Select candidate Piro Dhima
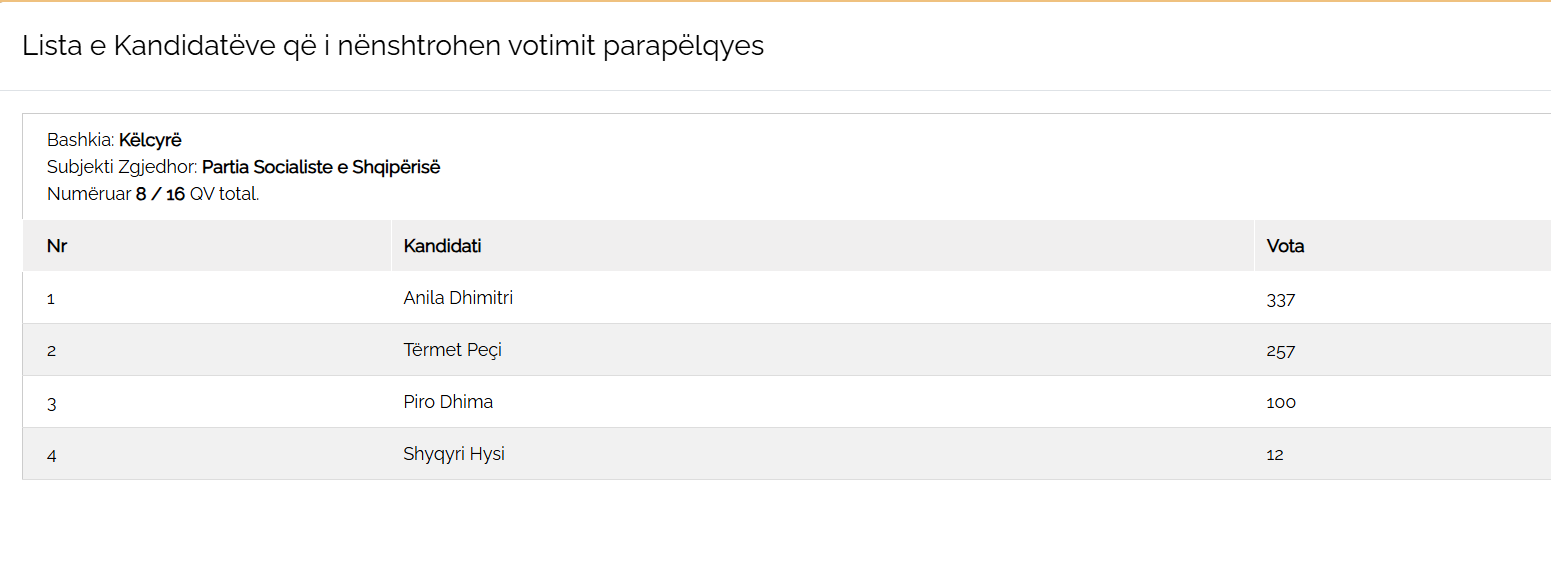This screenshot has width=1551, height=571. click(448, 402)
